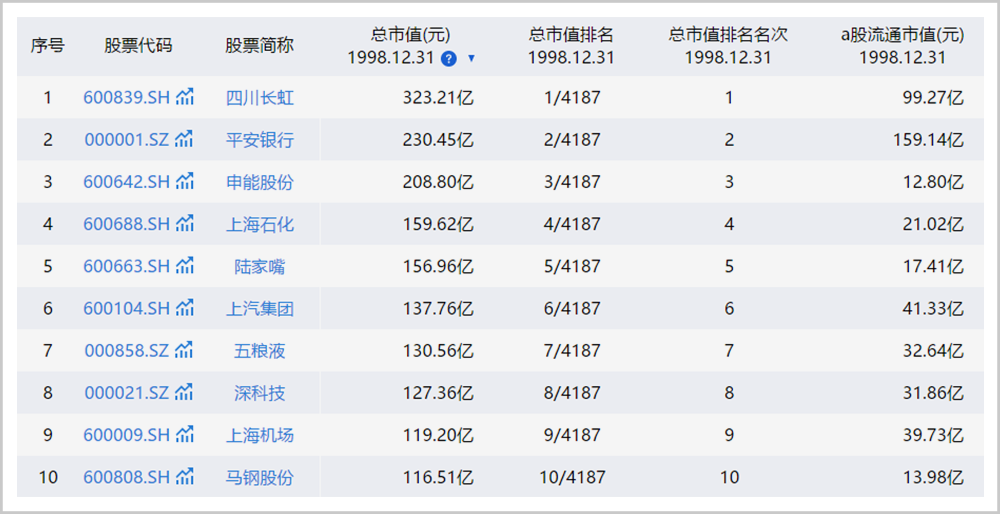Image resolution: width=1000 pixels, height=514 pixels.
Task: Open stock code link 600642.SH
Action: click(x=127, y=182)
